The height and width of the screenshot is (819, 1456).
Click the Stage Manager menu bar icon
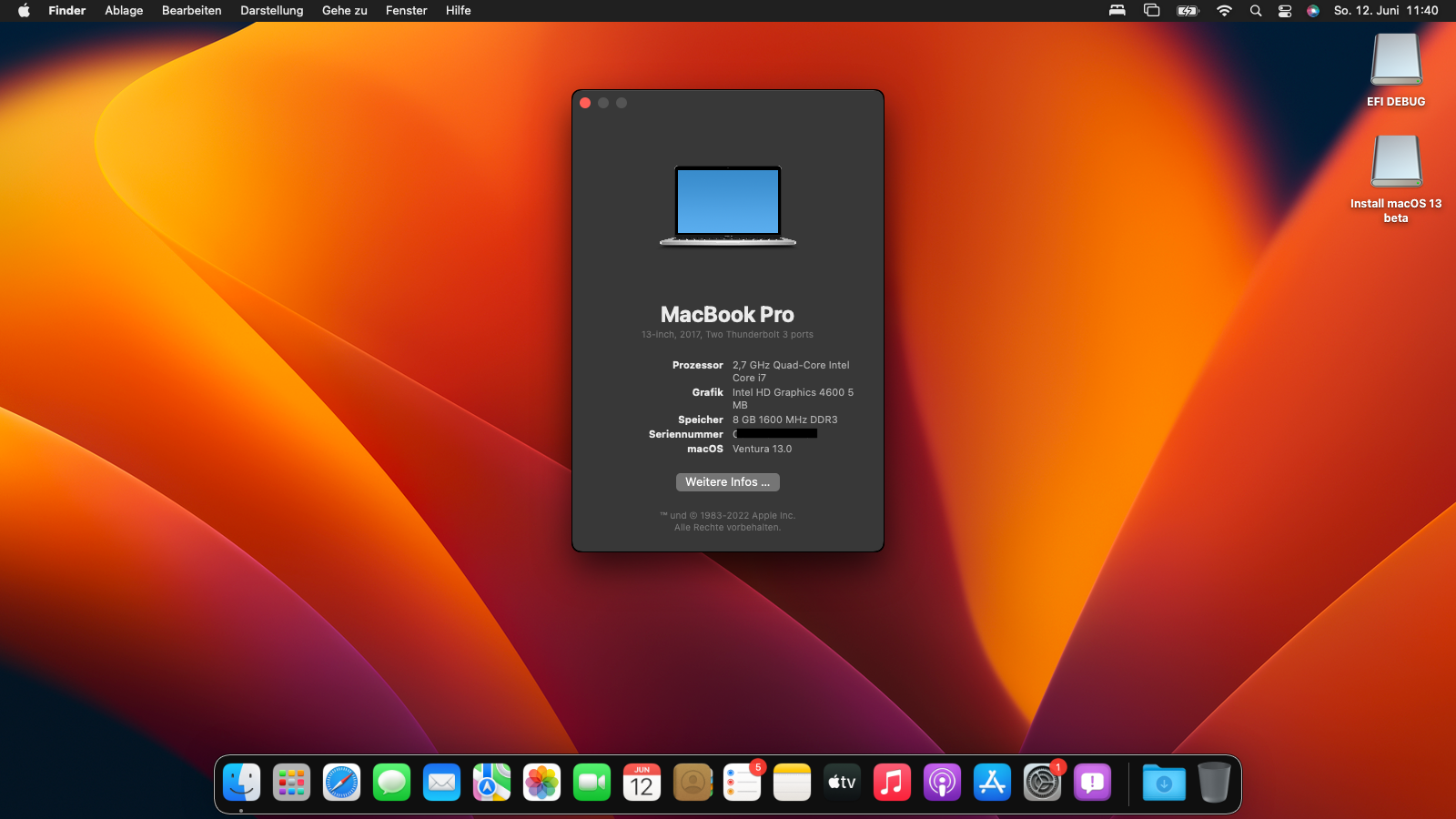tap(1151, 11)
